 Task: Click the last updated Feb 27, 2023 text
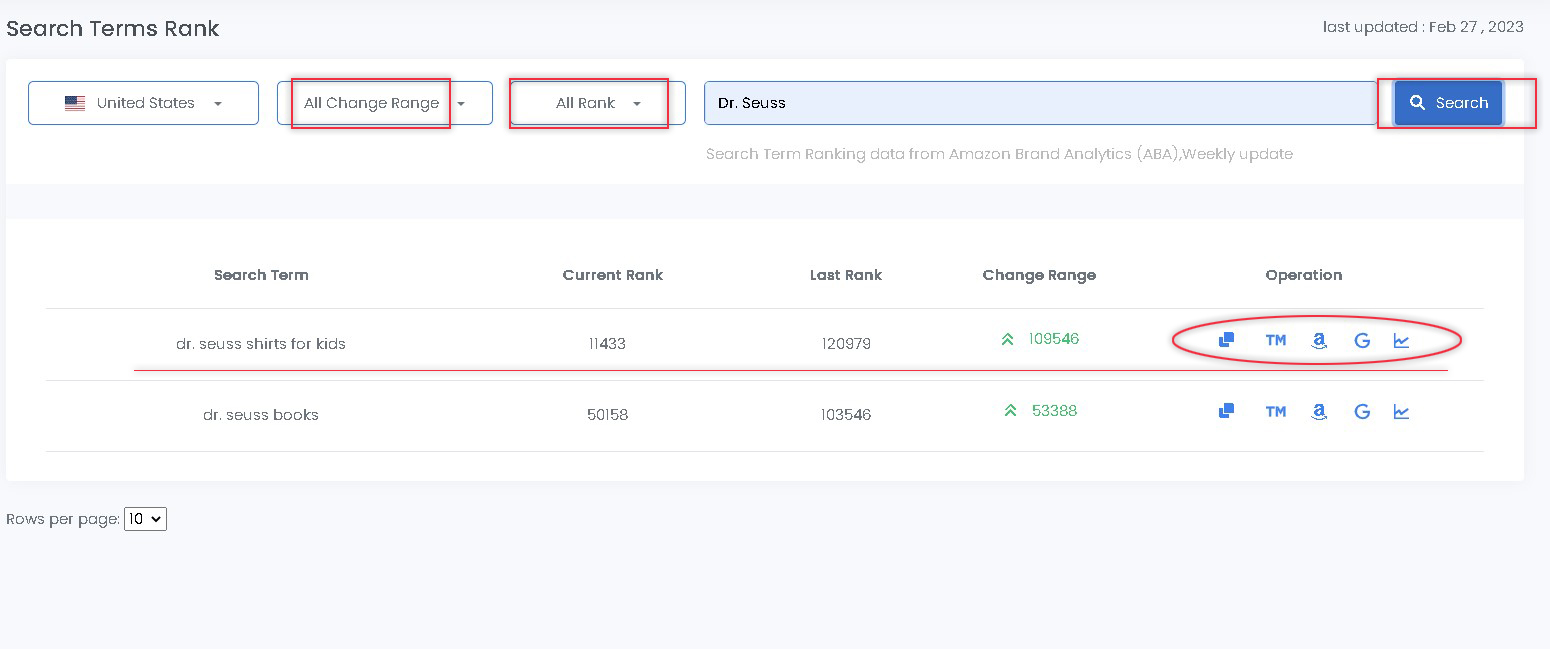pos(1423,27)
